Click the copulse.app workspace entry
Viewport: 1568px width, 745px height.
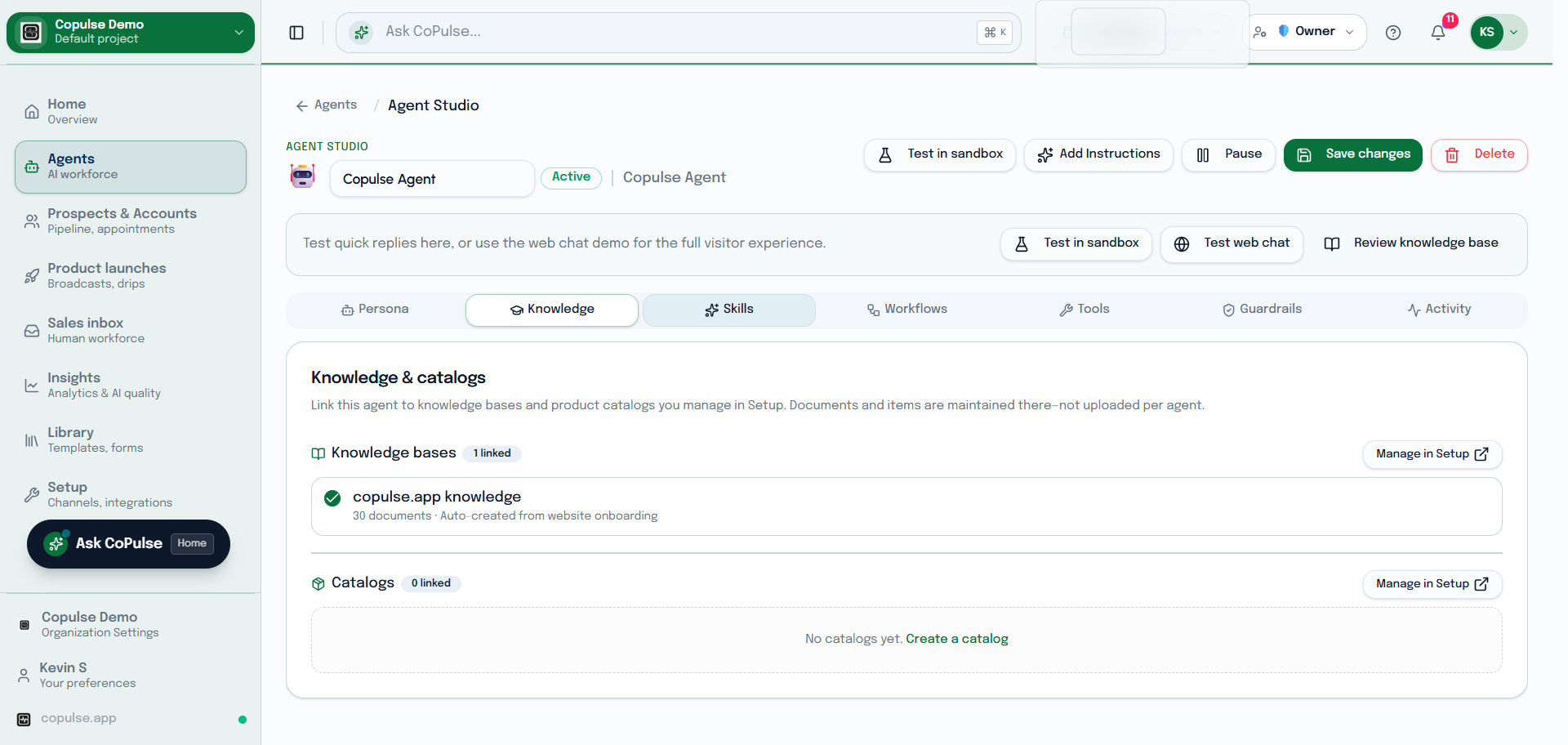click(131, 719)
